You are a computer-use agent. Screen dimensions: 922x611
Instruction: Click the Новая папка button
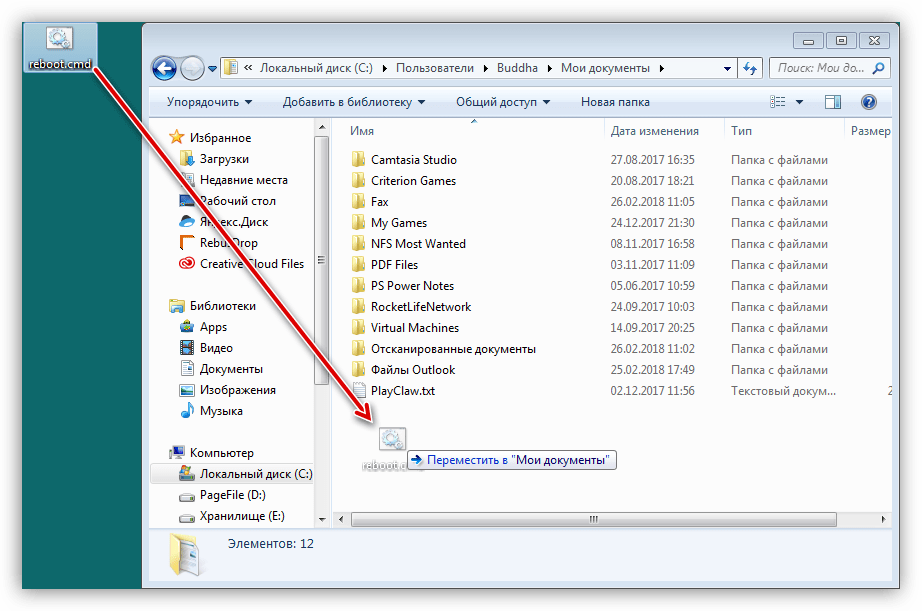pos(614,102)
